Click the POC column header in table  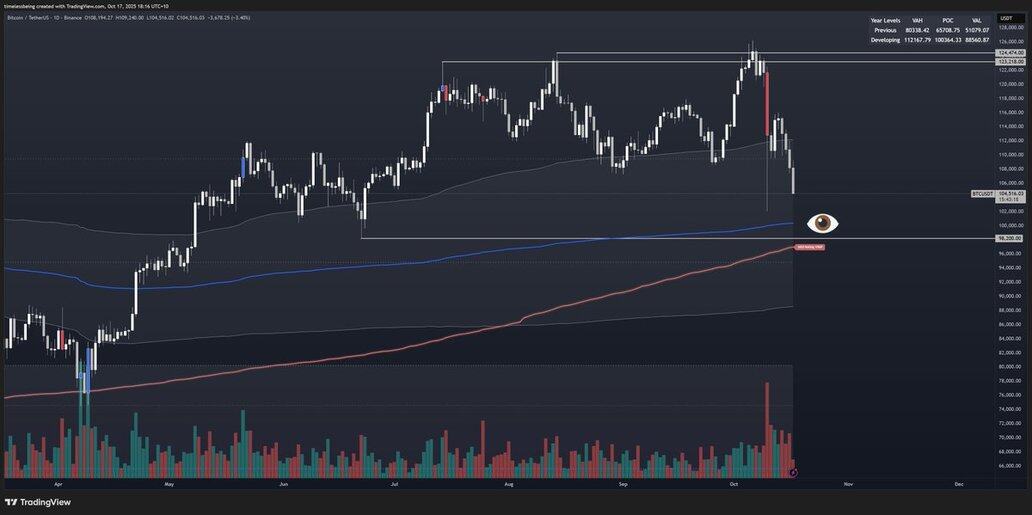(948, 20)
